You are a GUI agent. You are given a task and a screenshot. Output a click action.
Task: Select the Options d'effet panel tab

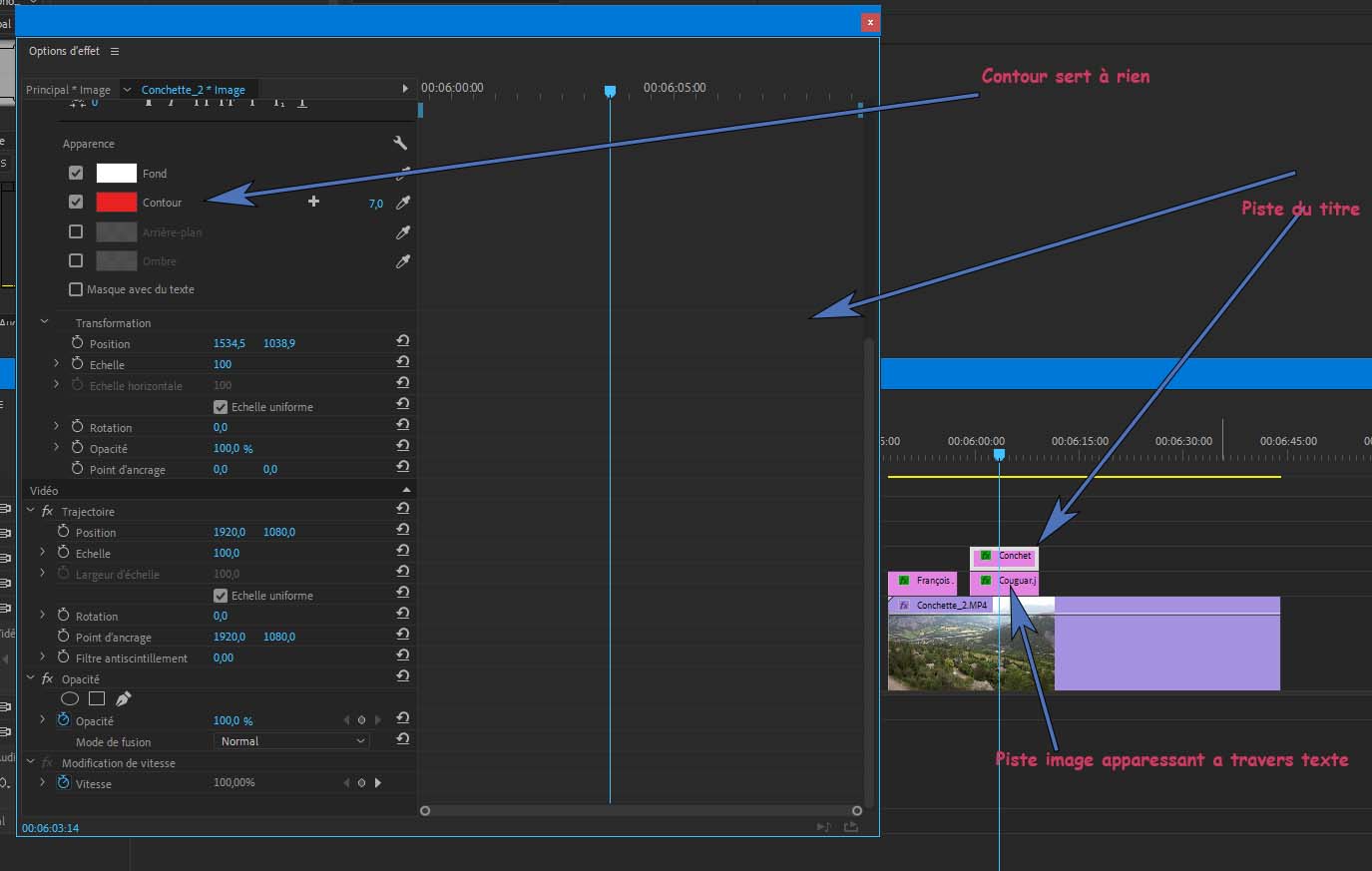click(x=64, y=51)
